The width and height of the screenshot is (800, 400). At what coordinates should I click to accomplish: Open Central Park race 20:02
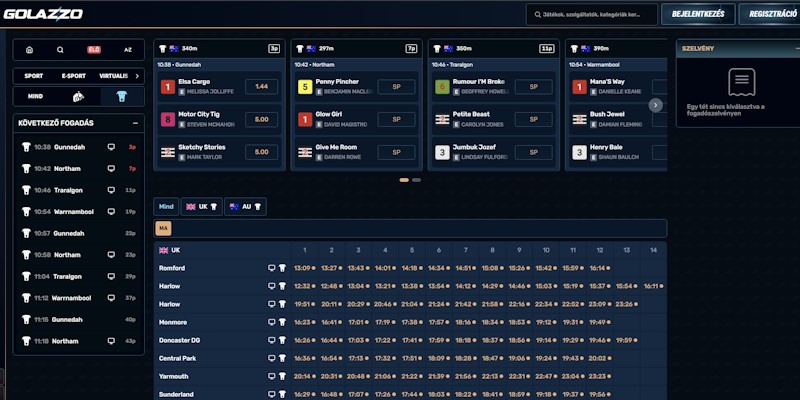point(599,358)
